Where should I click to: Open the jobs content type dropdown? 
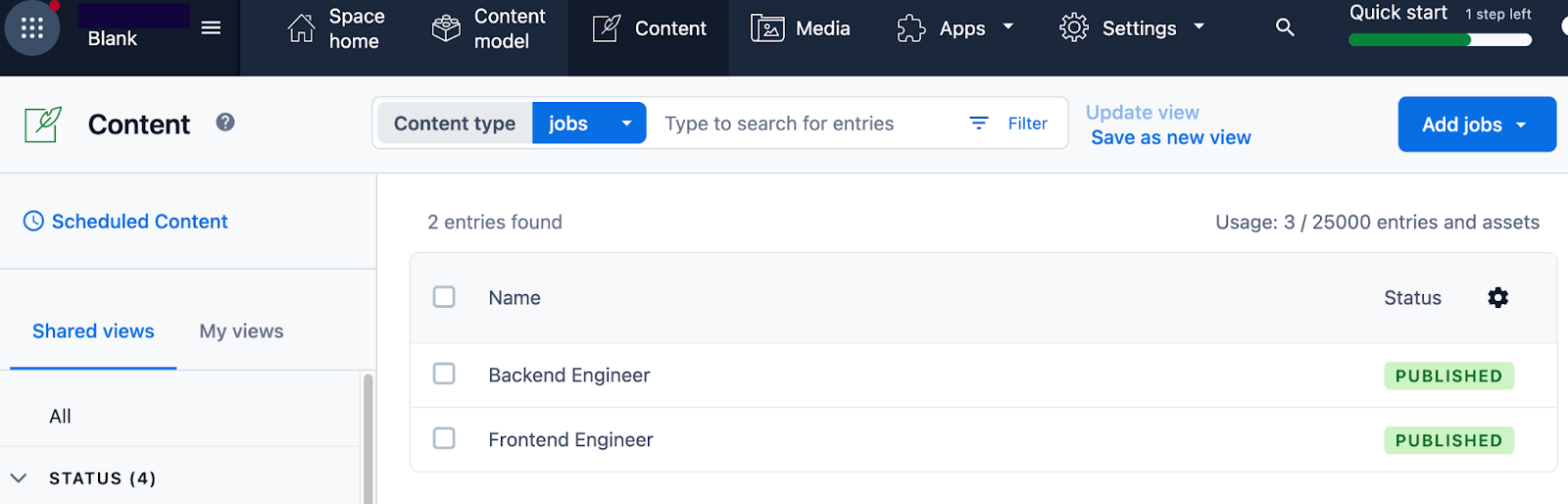point(589,124)
